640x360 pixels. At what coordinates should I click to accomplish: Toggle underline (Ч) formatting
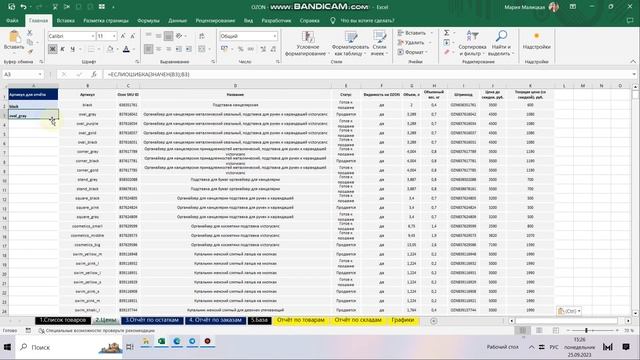coord(72,49)
